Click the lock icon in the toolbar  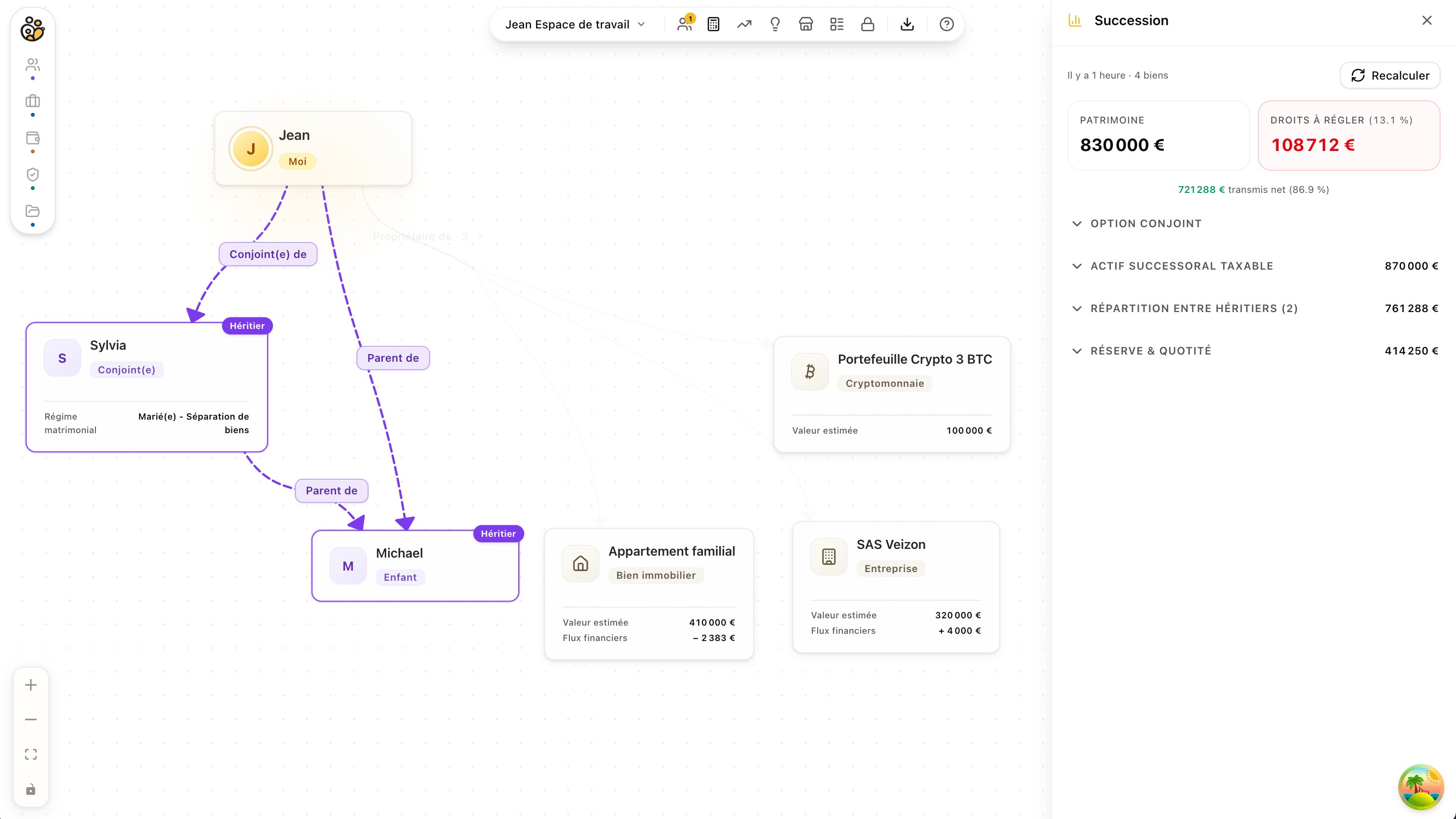point(868,24)
